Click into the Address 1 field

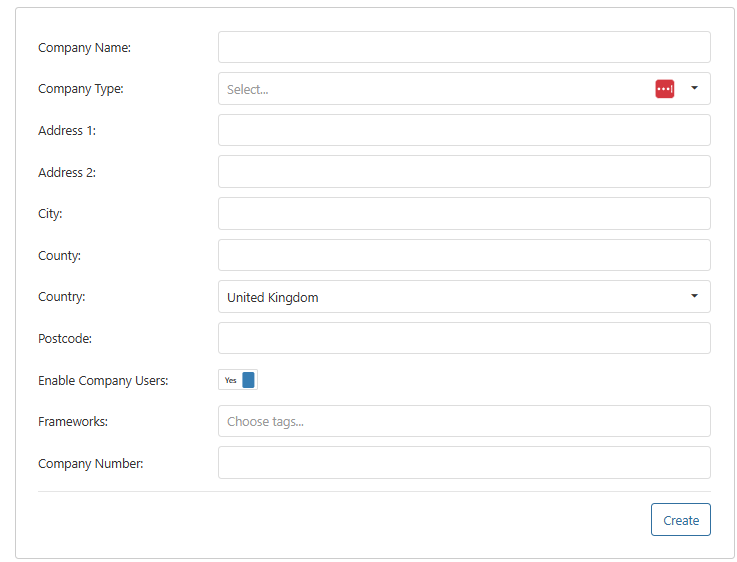[x=464, y=130]
